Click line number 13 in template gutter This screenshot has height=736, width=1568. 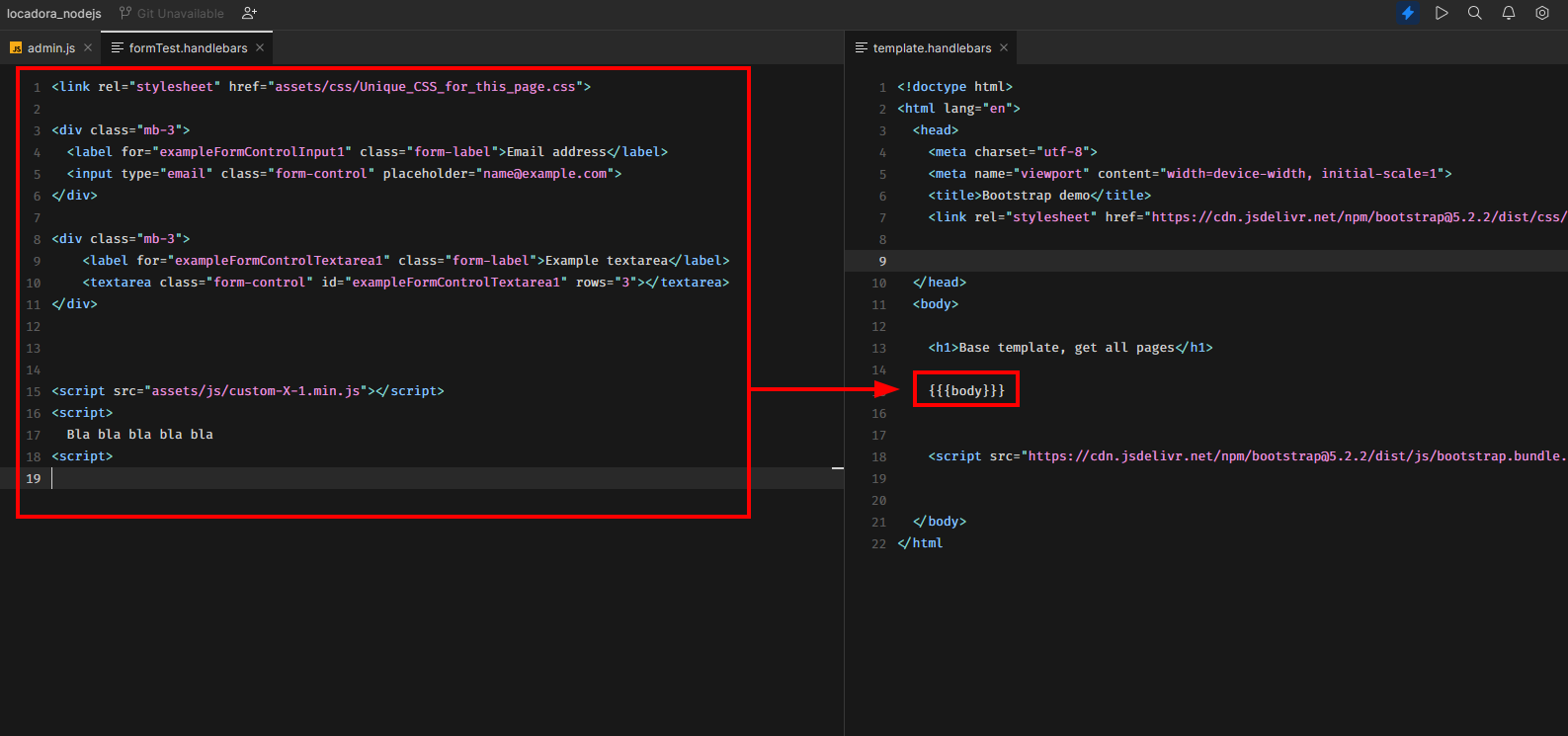[879, 348]
